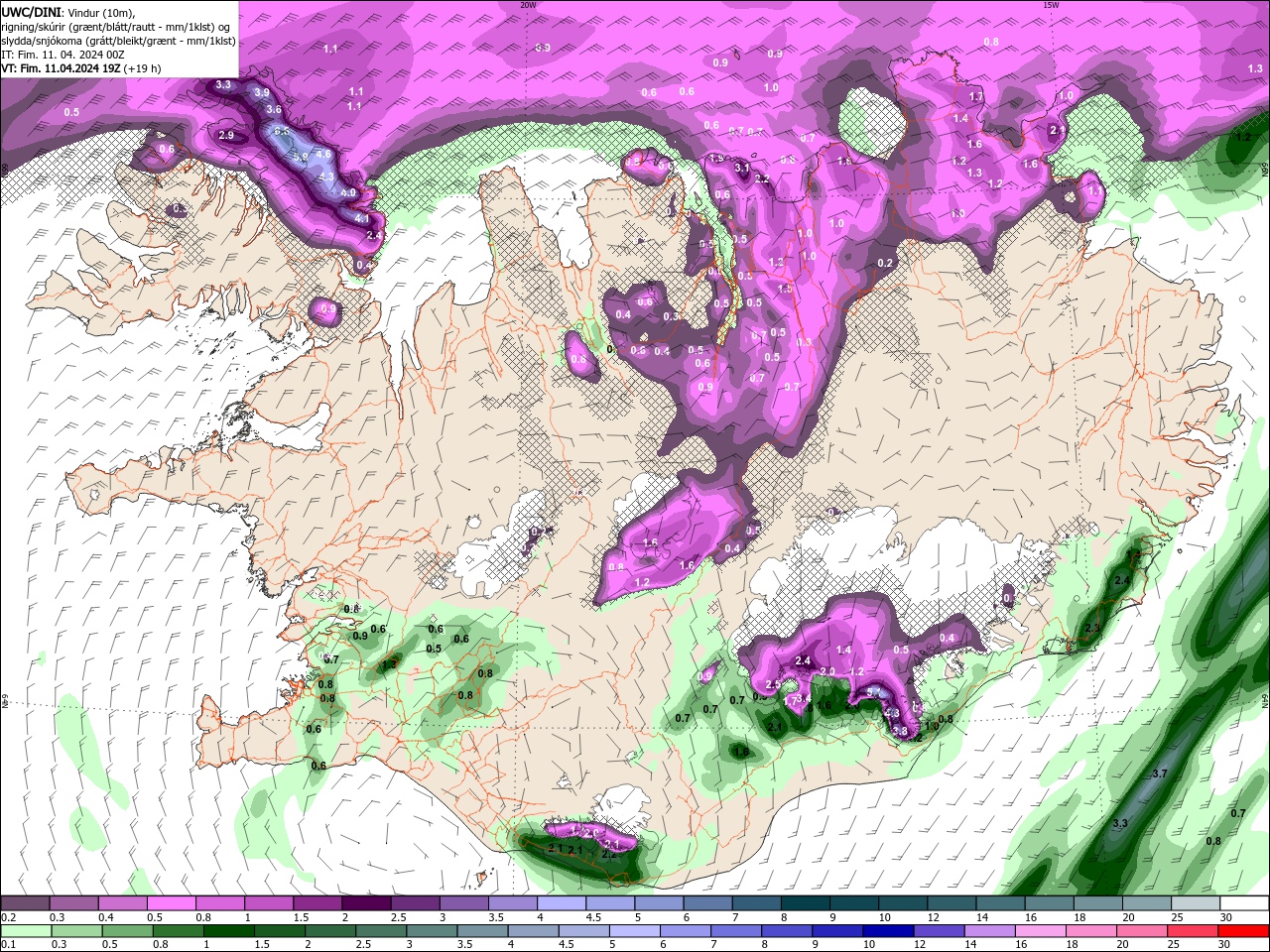
Task: Select the 14 mm lilac rain legend swatch
Action: [989, 931]
